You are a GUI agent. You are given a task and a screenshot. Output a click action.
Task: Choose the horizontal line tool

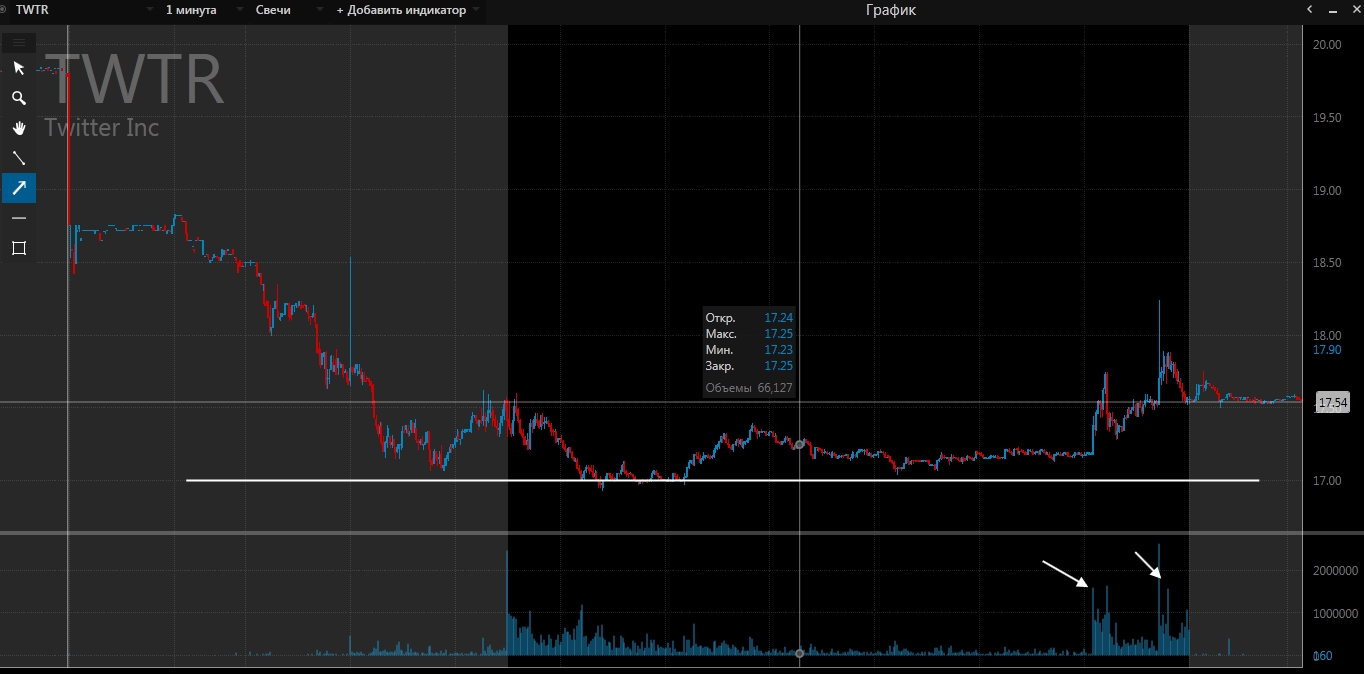tap(18, 218)
